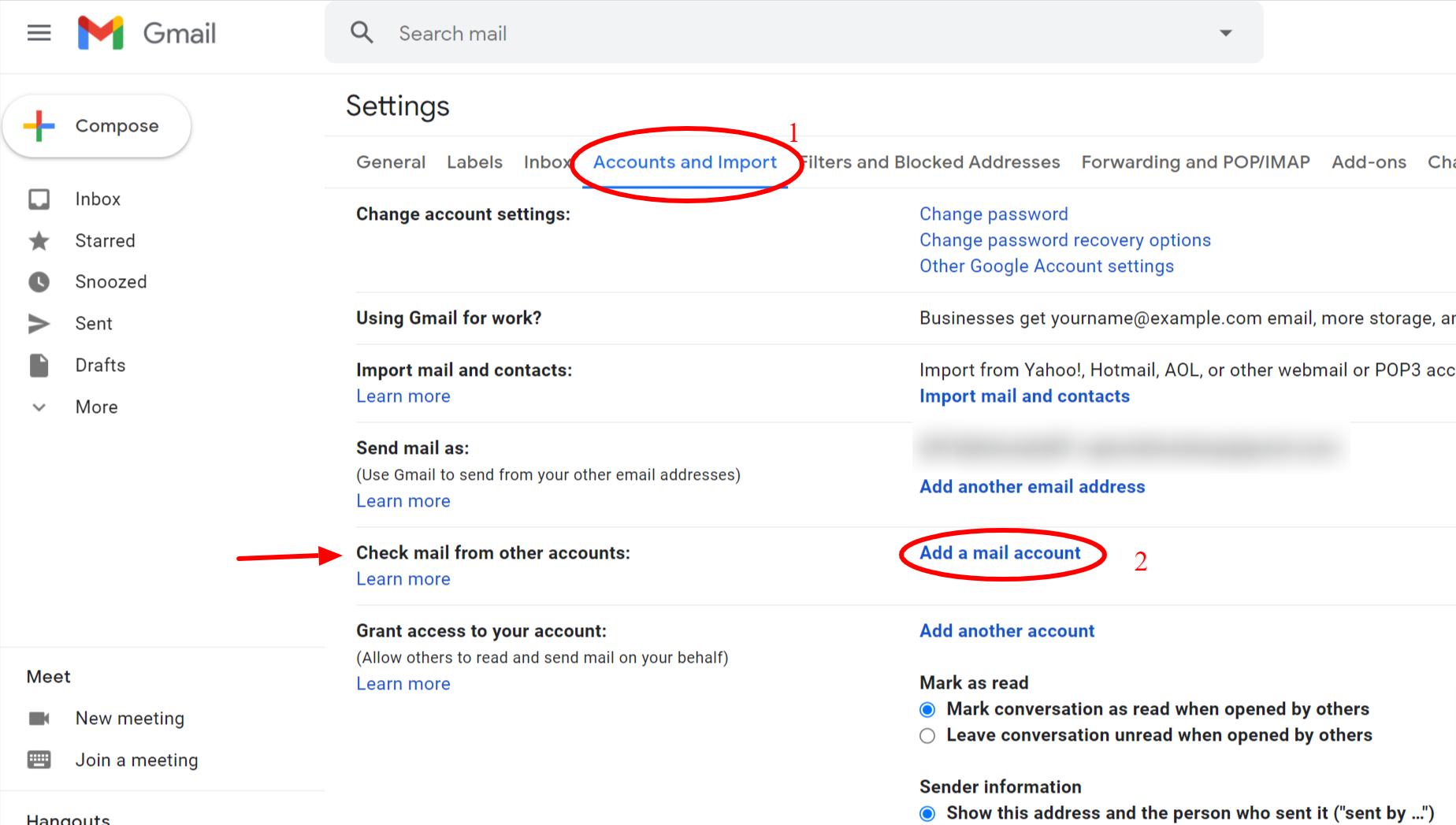Open the Snoozed messages icon
1456x825 pixels.
pyautogui.click(x=39, y=281)
